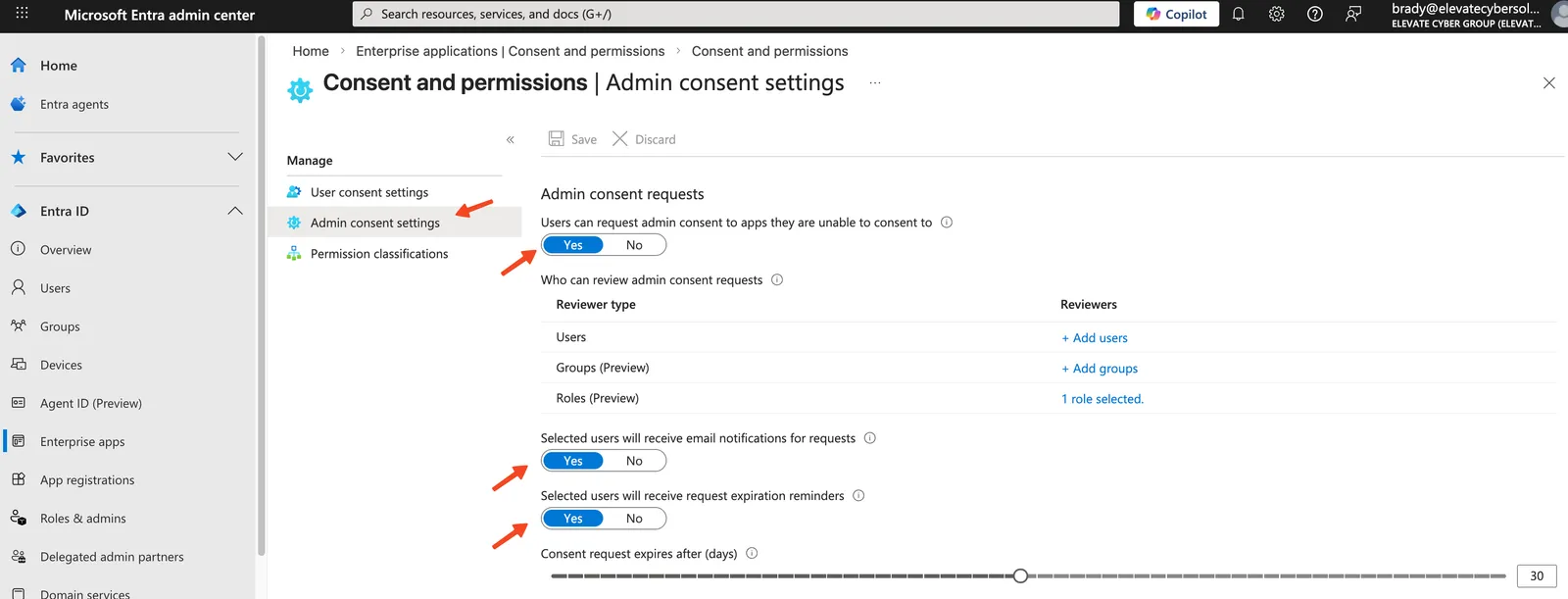Collapse the Entra ID section chevron
The image size is (1568, 599).
(235, 211)
